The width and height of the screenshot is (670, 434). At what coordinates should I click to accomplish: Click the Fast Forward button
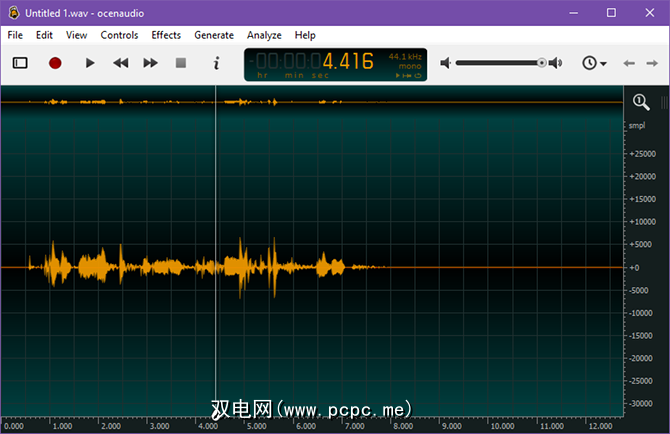(x=151, y=63)
